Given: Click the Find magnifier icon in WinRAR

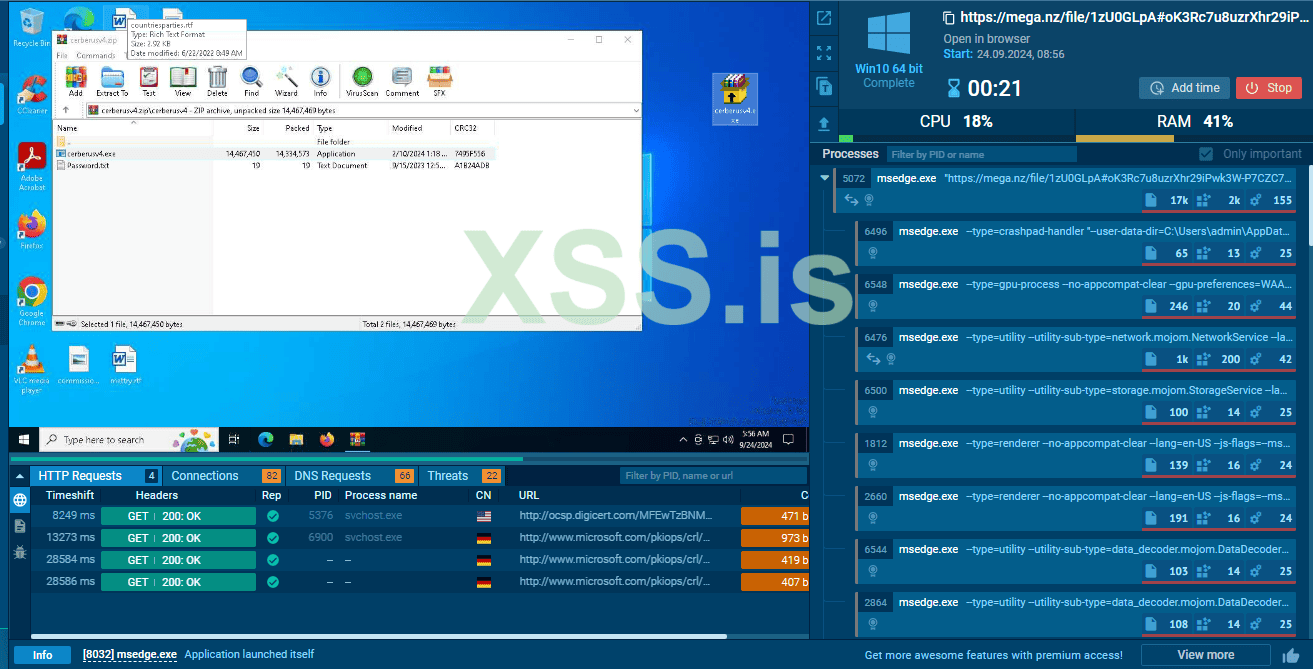Looking at the screenshot, I should coord(252,80).
